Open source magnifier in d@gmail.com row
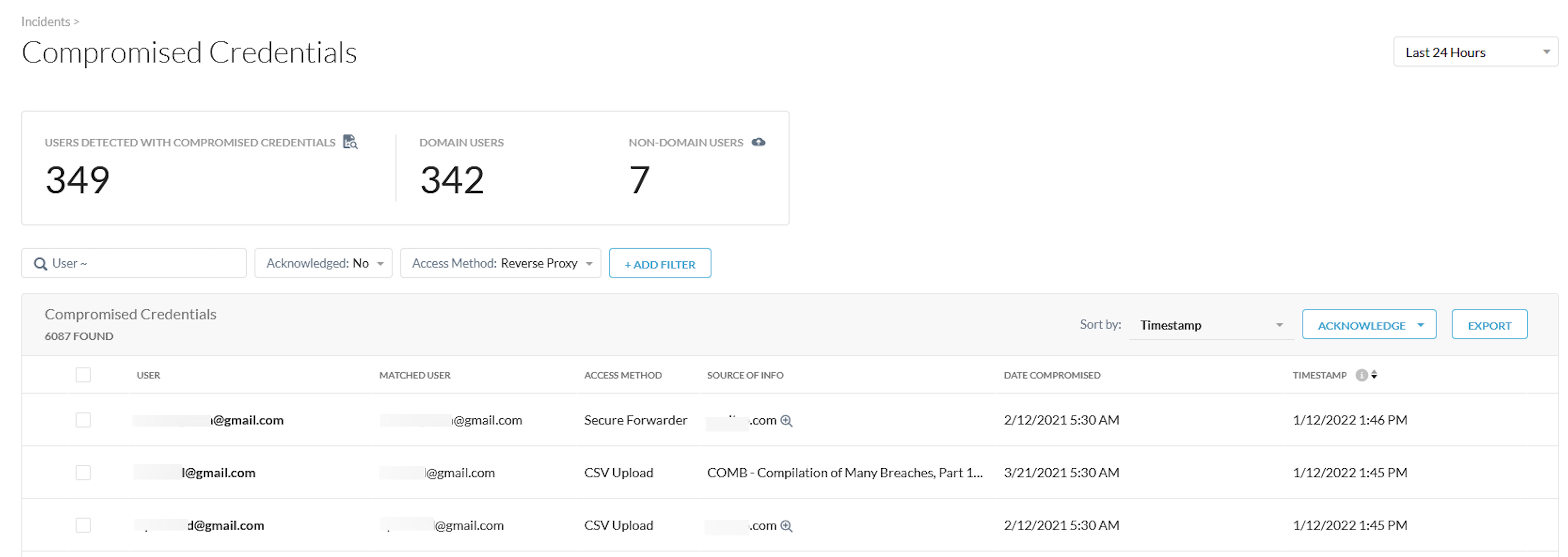The width and height of the screenshot is (1568, 557). point(786,526)
